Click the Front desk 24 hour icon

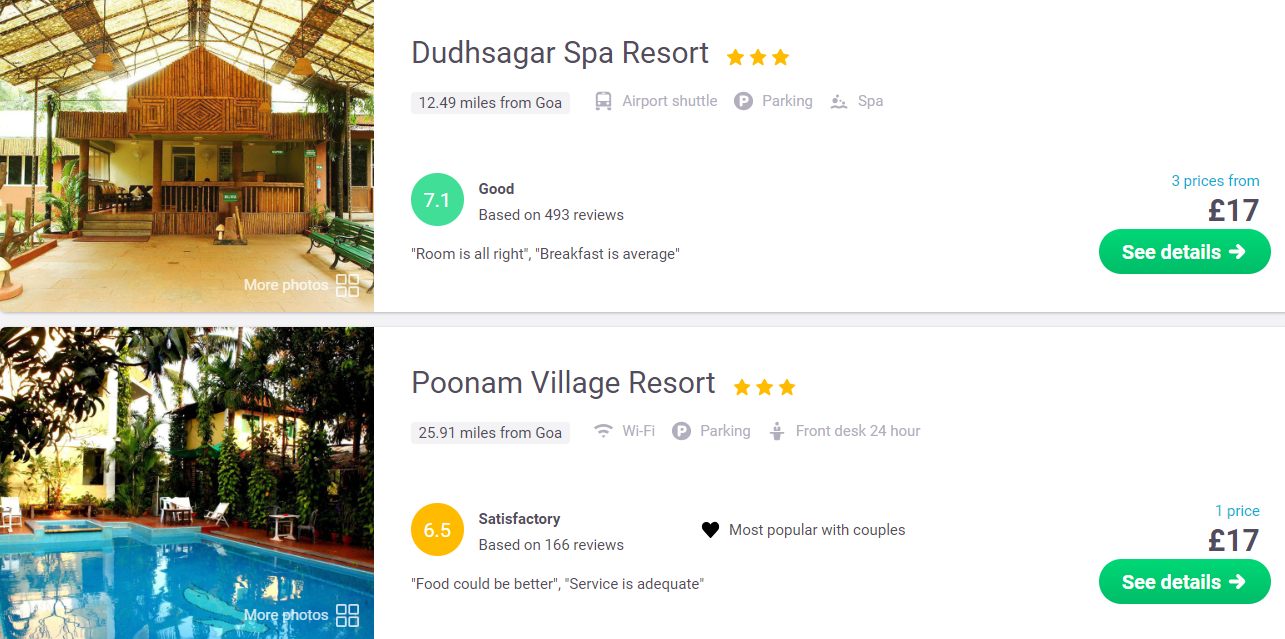click(x=777, y=431)
